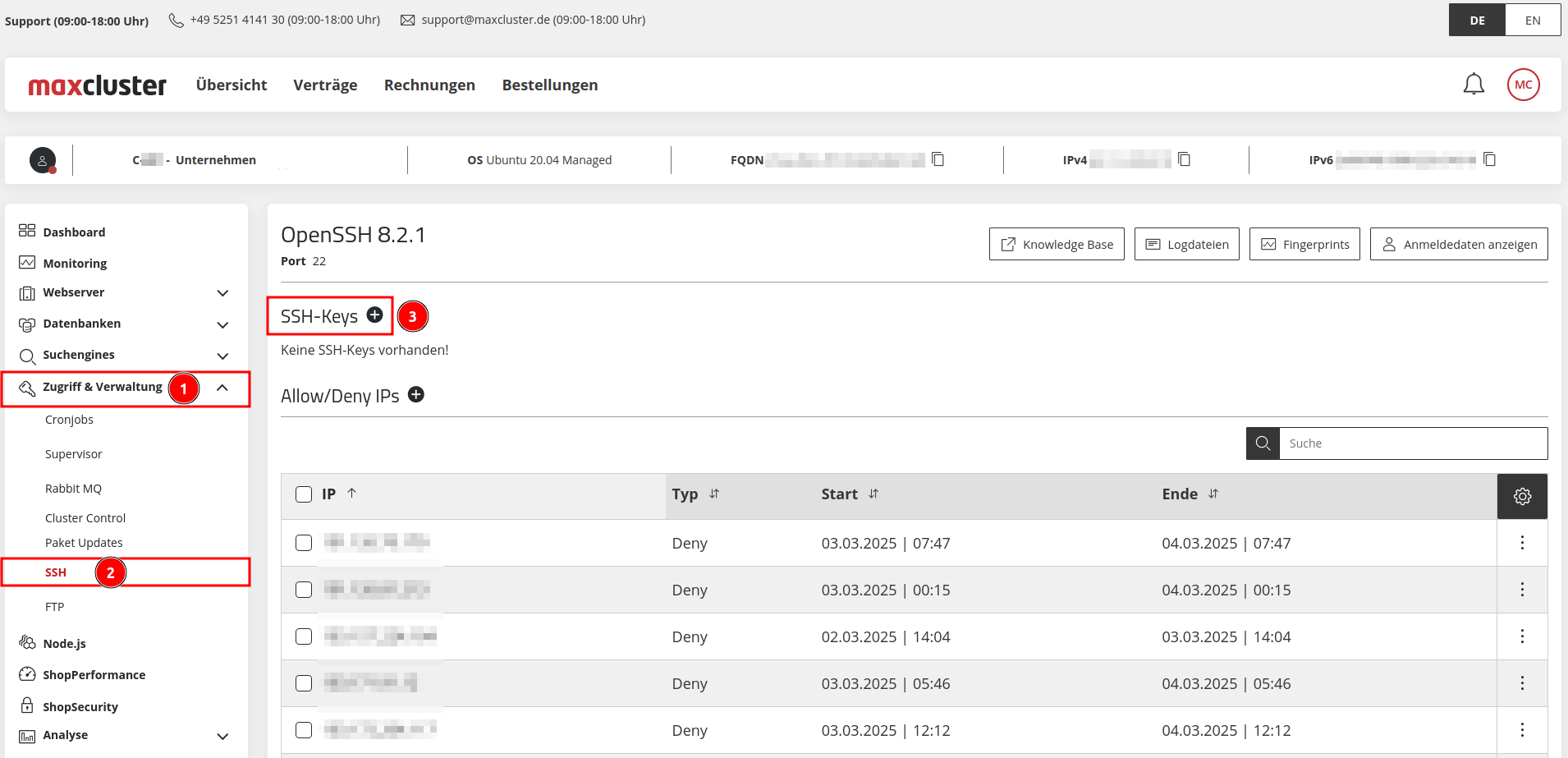Screen dimensions: 1568x758
Task: Open row actions menu for 00:15 Deny entry
Action: coord(1522,590)
